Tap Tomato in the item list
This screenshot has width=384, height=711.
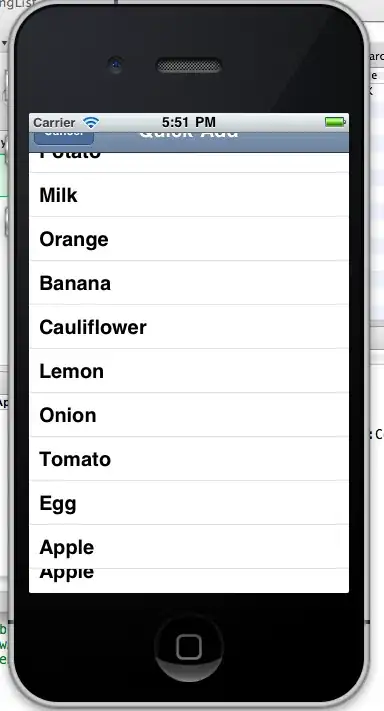189,458
